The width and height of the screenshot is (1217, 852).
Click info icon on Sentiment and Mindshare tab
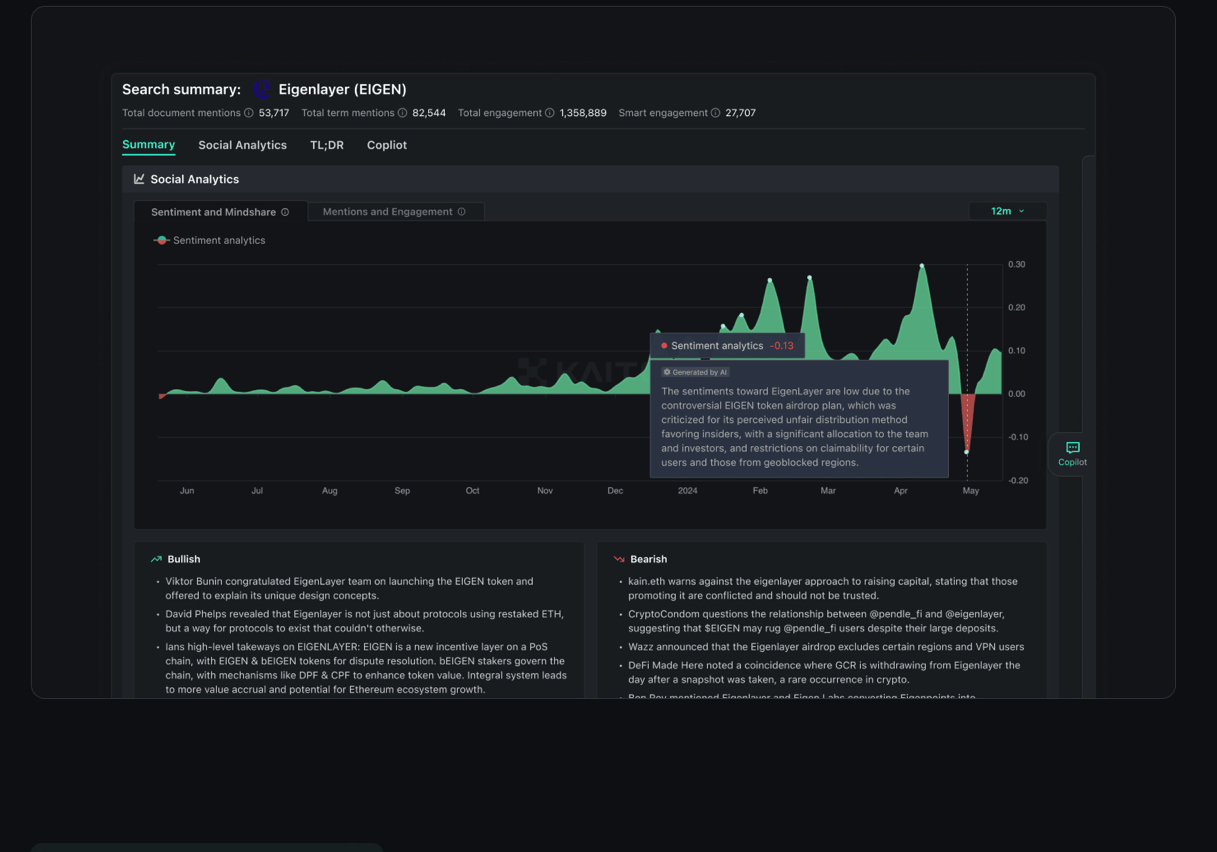tap(285, 212)
